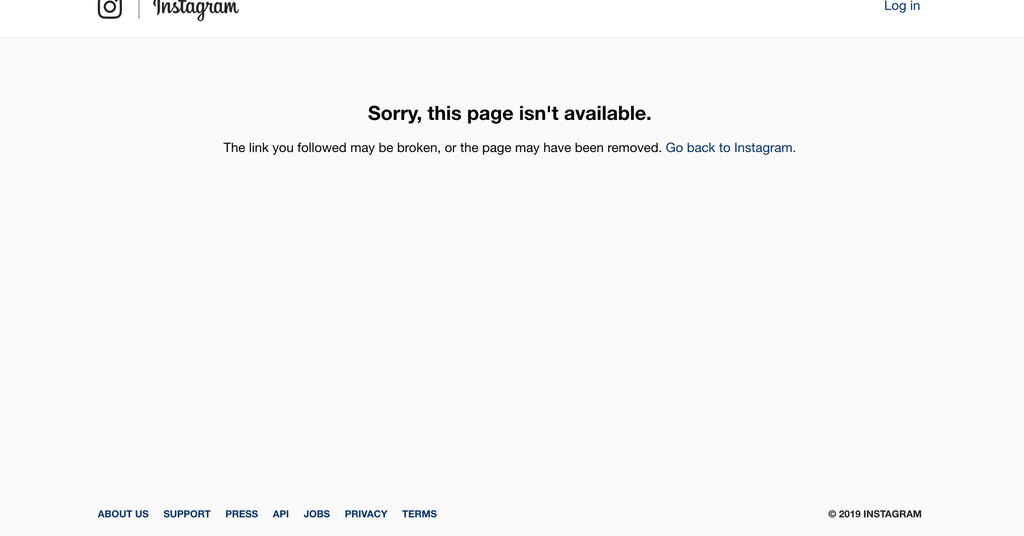The height and width of the screenshot is (536, 1024).
Task: Open the JOBS footer link
Action: 317,514
